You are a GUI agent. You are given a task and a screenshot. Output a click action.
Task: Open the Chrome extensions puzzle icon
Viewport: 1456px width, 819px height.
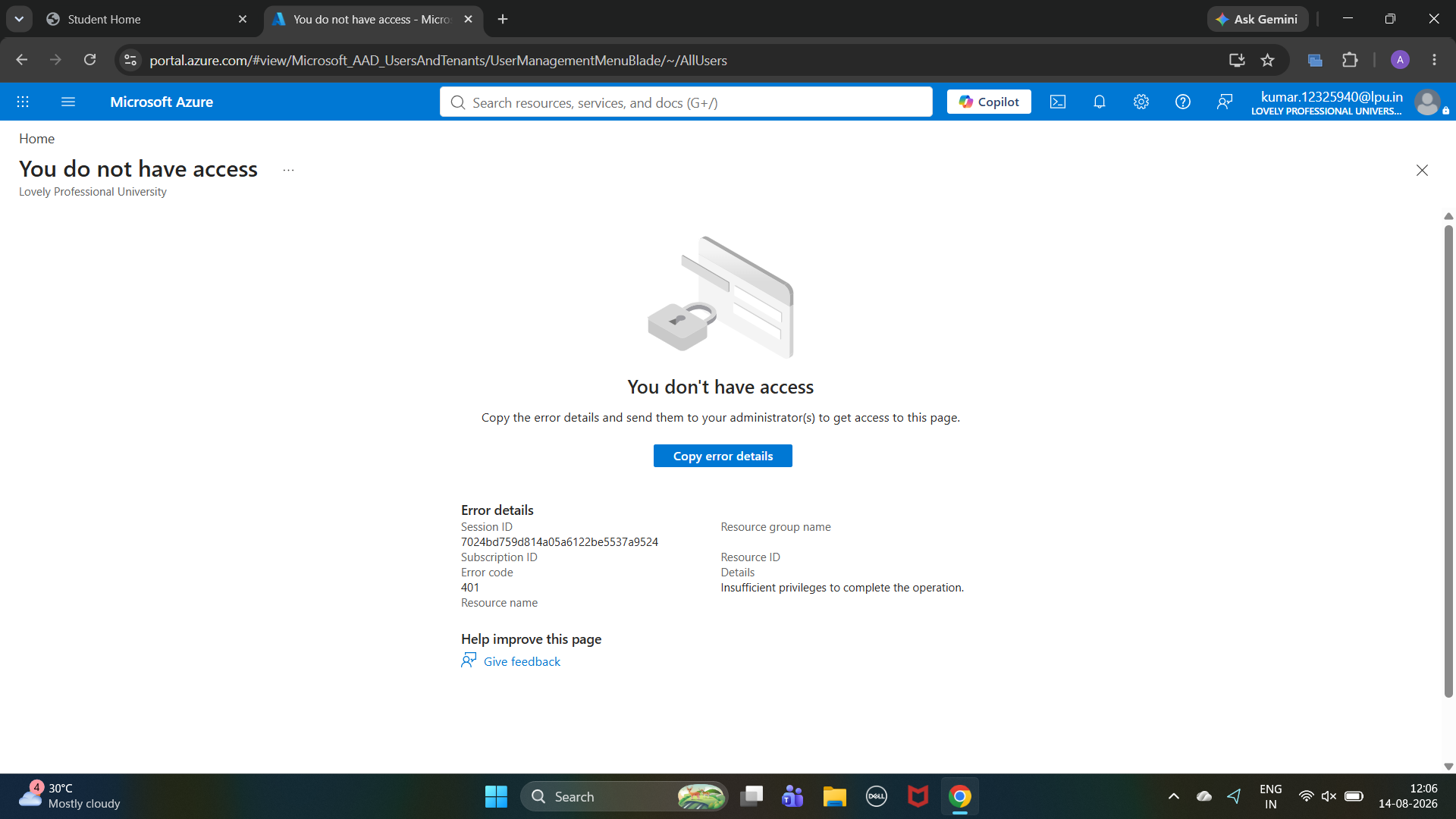[1350, 60]
